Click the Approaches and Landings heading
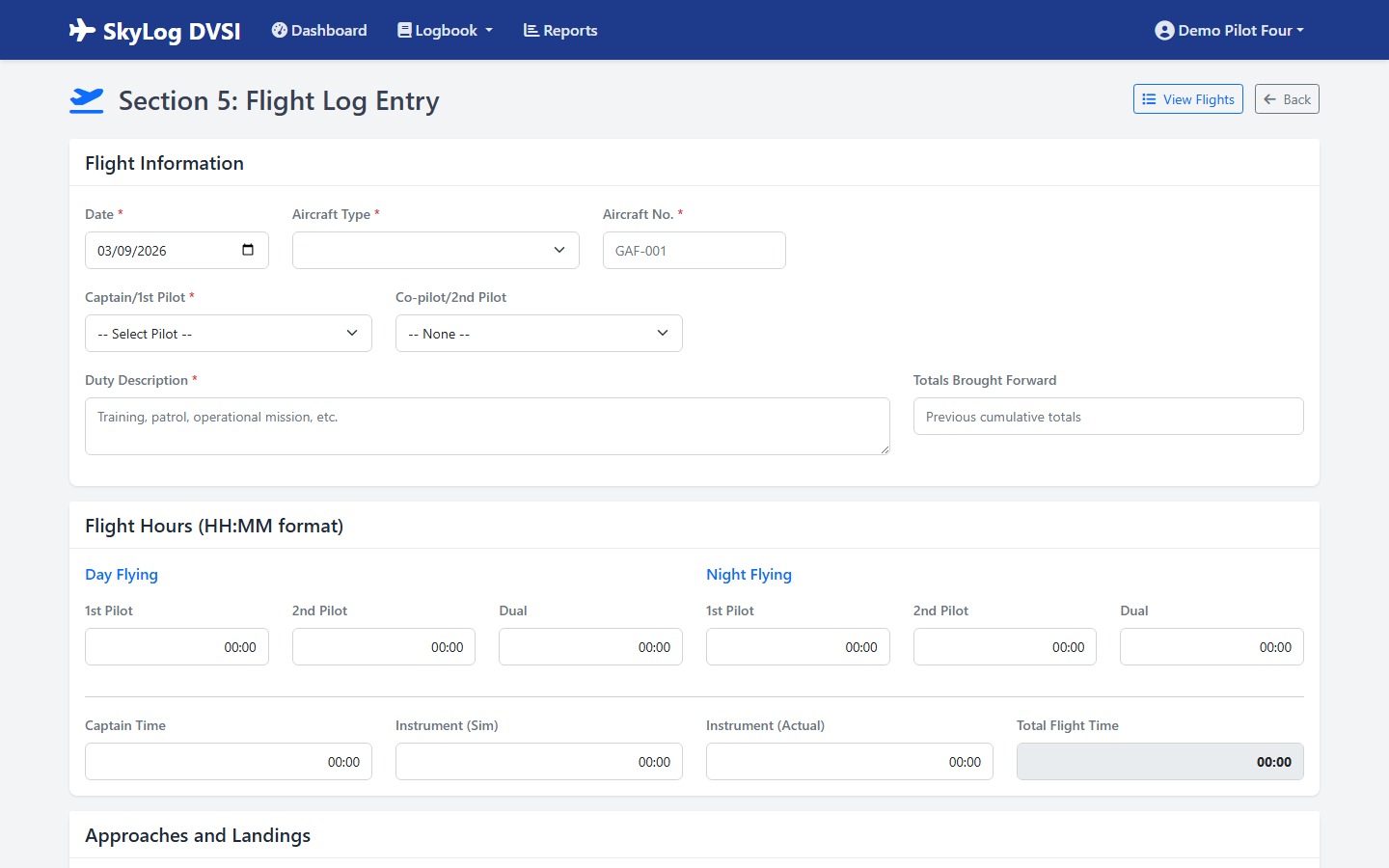Screen dimensions: 1389x868 [198, 835]
